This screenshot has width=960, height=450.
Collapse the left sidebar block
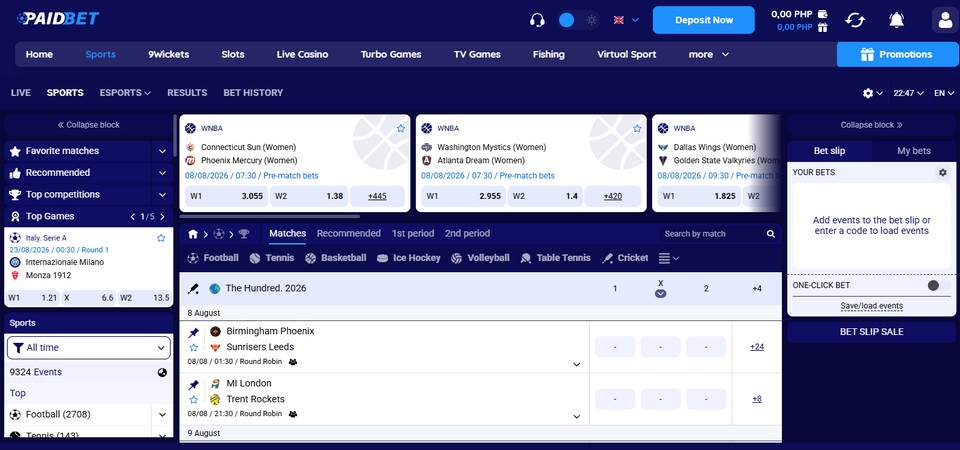(89, 125)
